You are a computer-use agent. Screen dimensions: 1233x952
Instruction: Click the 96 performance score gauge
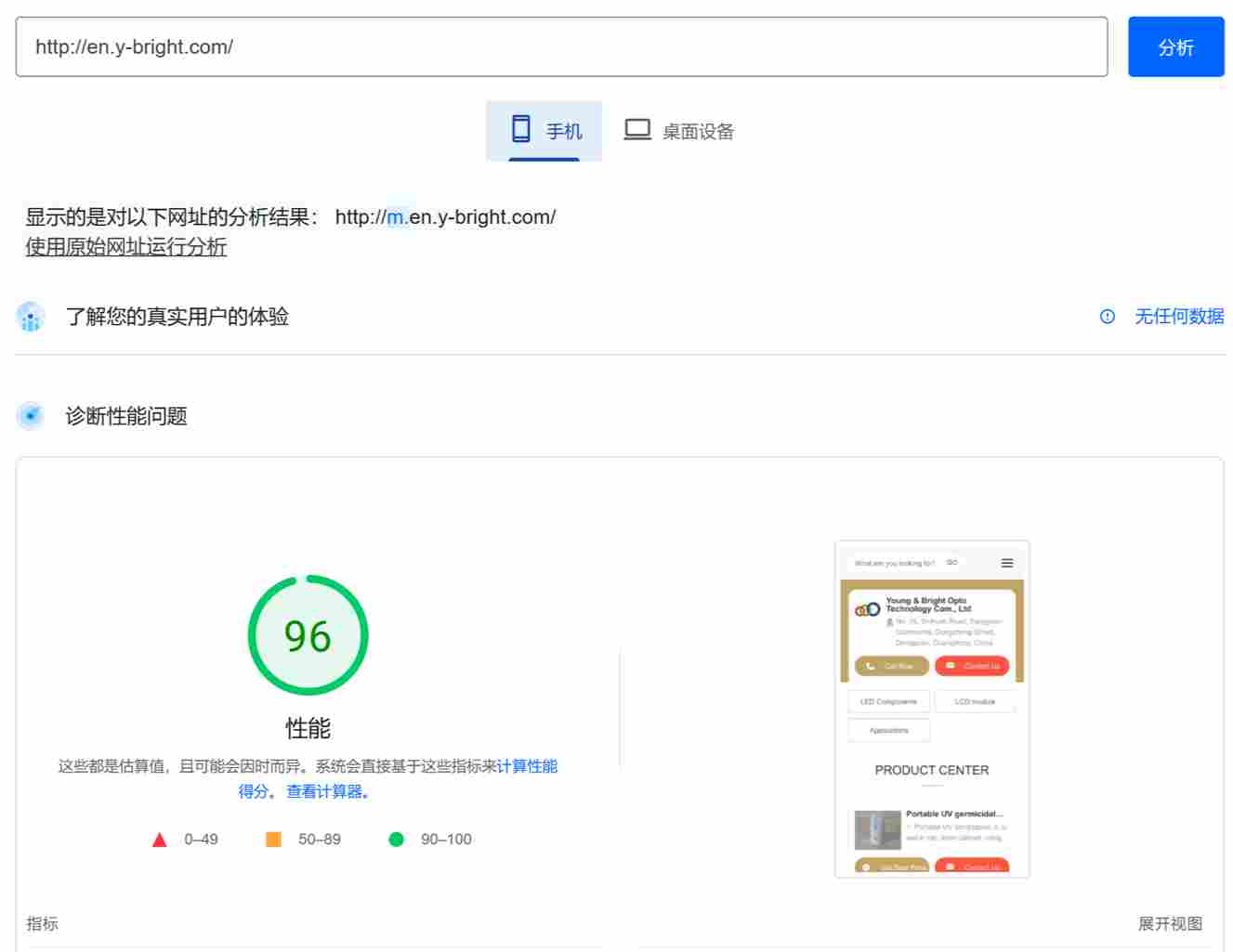pyautogui.click(x=308, y=635)
